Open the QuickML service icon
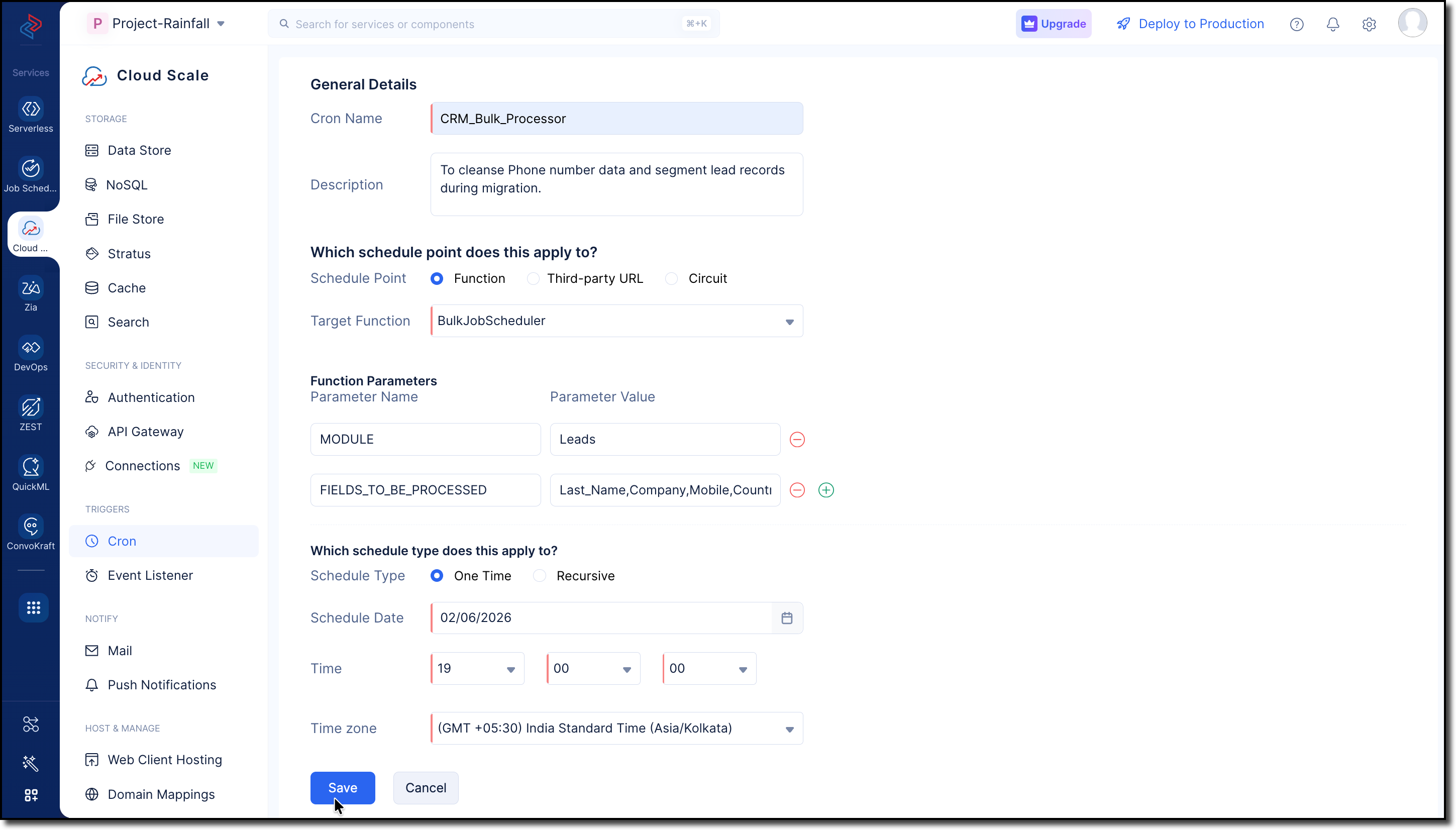1456x830 pixels. (31, 467)
